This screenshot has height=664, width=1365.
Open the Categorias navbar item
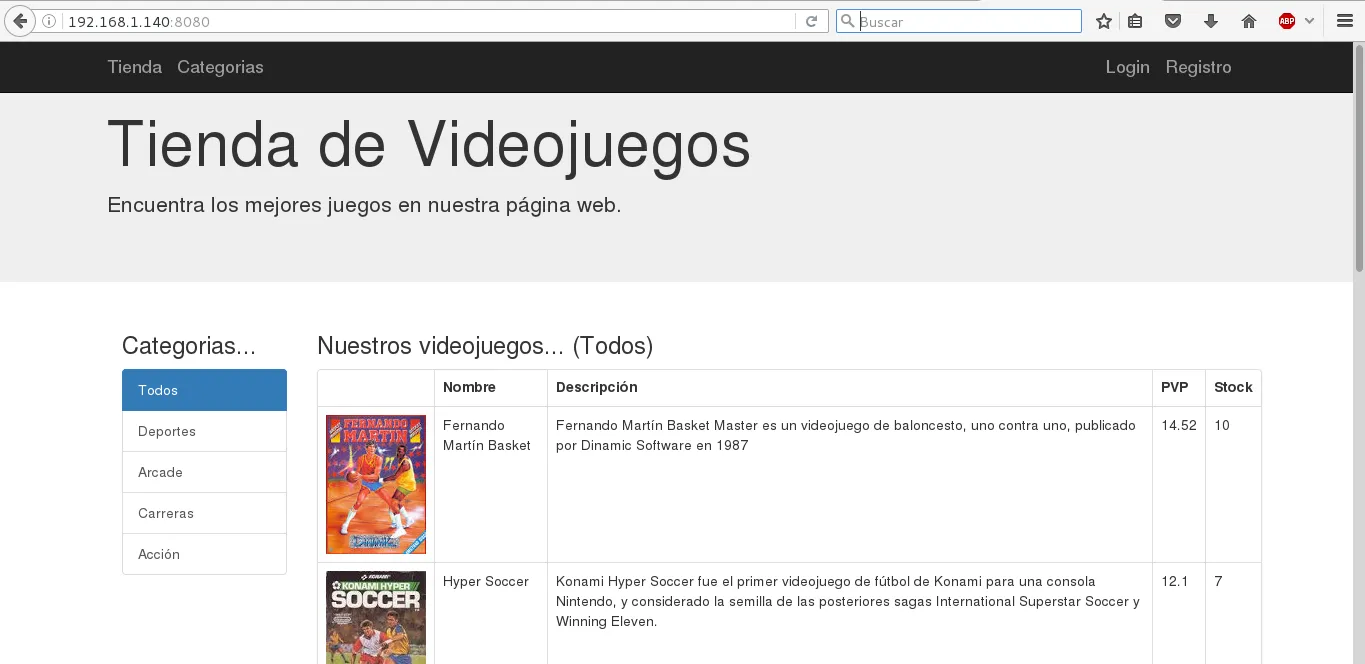coord(220,67)
